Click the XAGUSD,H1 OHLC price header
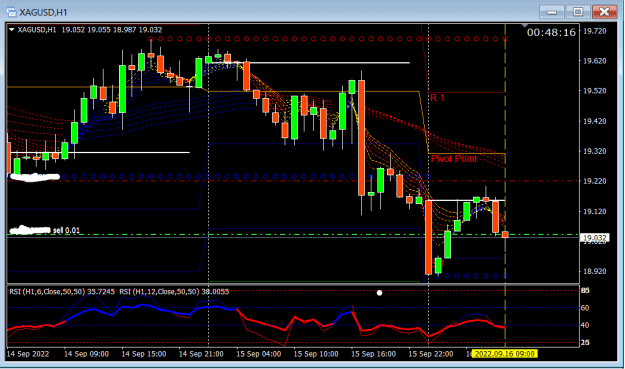The width and height of the screenshot is (625, 369). [x=89, y=29]
